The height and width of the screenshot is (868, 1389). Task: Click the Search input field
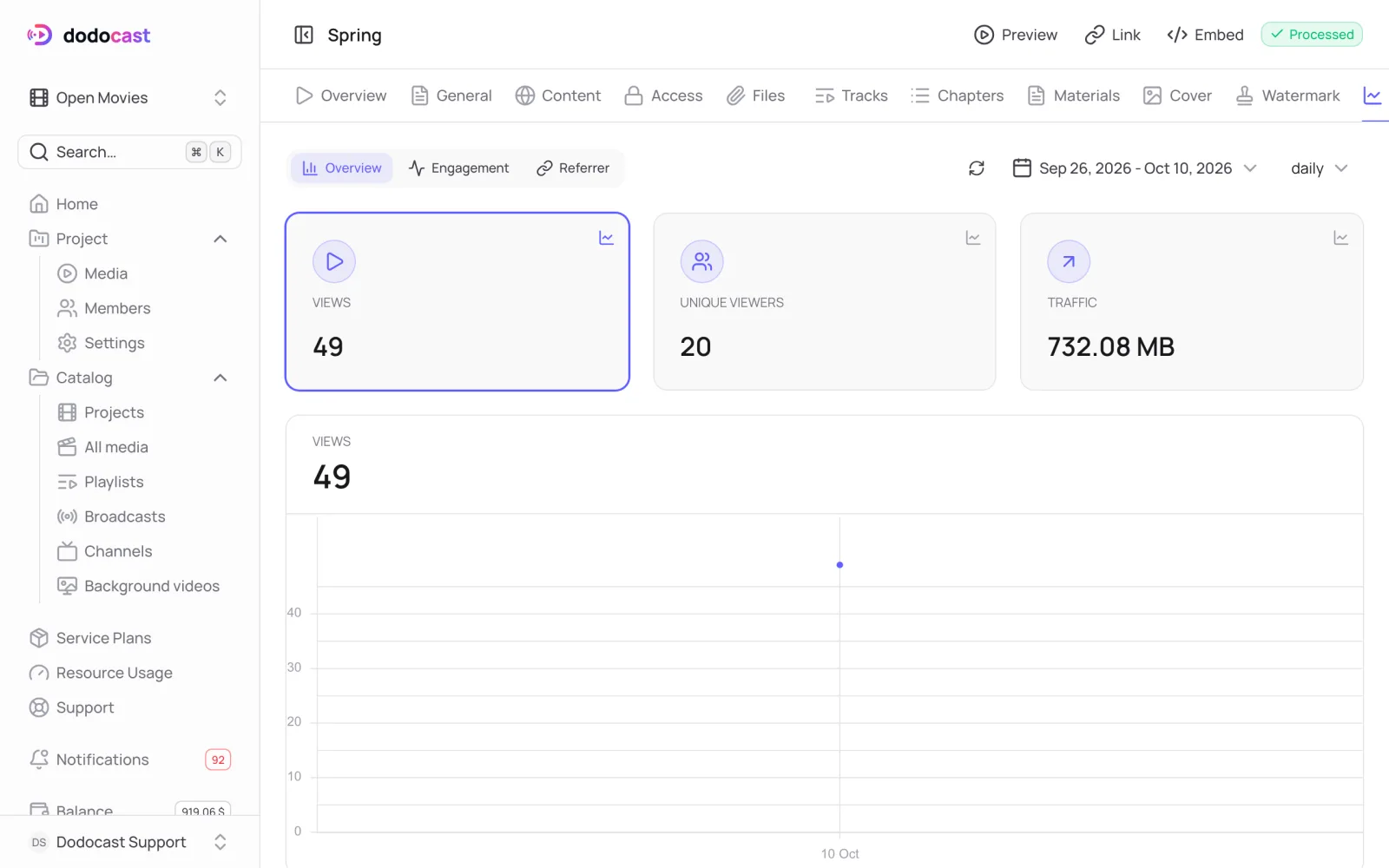point(129,152)
